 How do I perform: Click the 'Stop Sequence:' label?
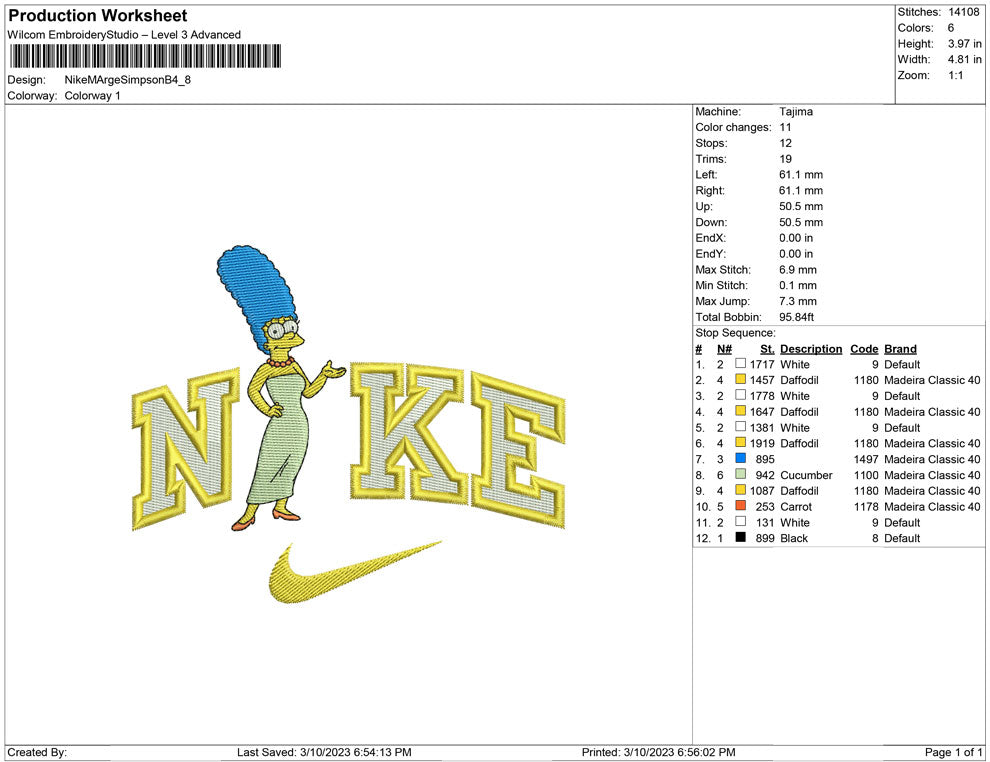[736, 333]
